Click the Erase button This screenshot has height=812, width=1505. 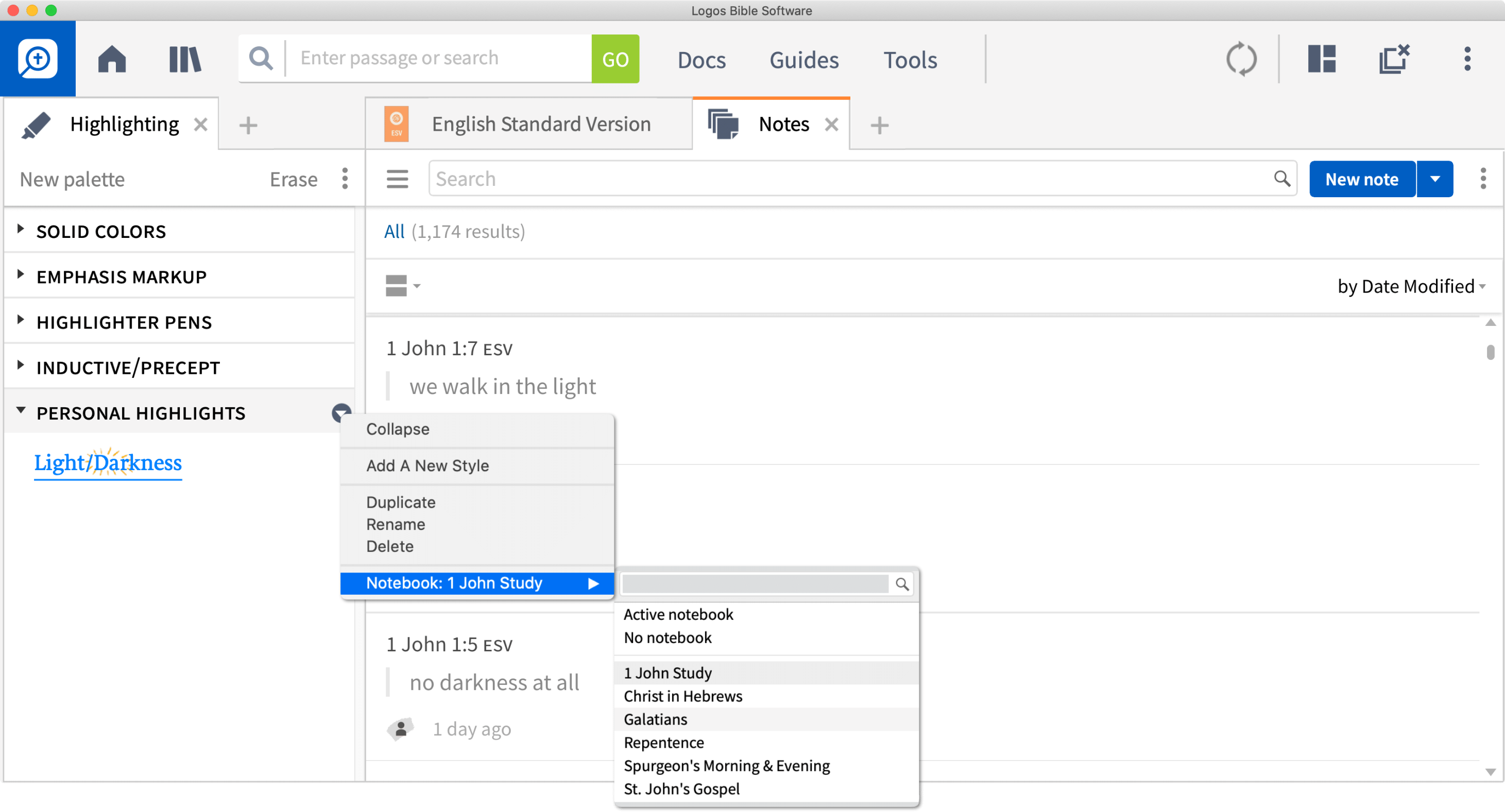pos(293,179)
